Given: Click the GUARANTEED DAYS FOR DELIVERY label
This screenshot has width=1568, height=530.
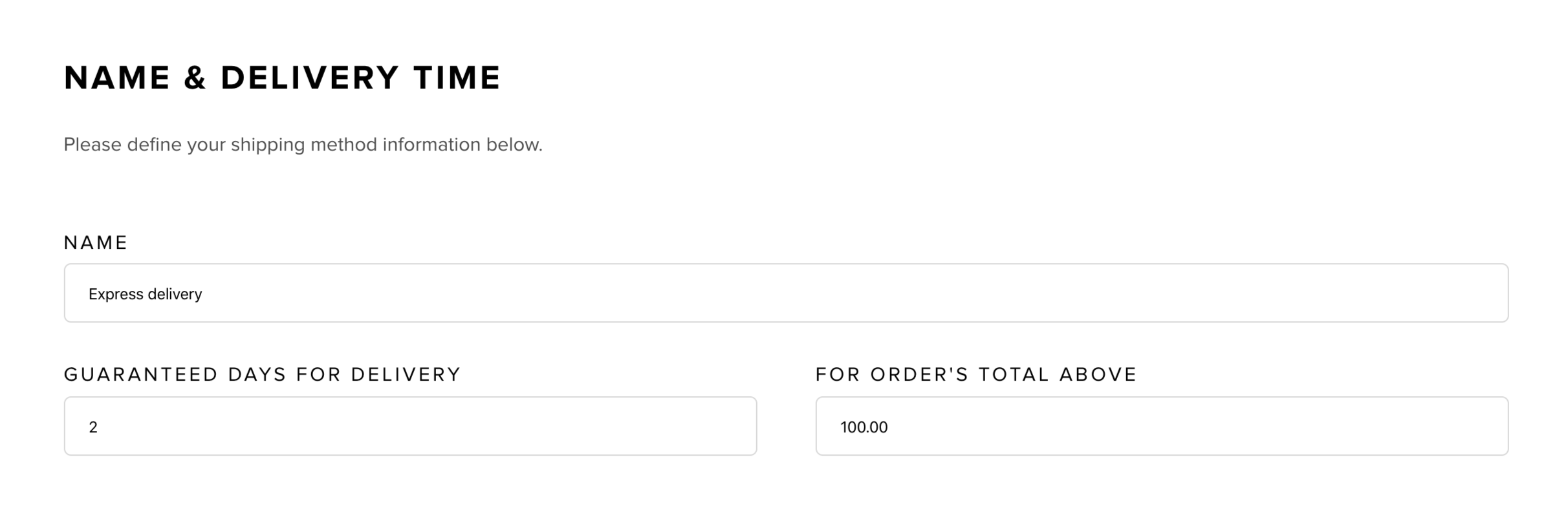Looking at the screenshot, I should [x=262, y=374].
